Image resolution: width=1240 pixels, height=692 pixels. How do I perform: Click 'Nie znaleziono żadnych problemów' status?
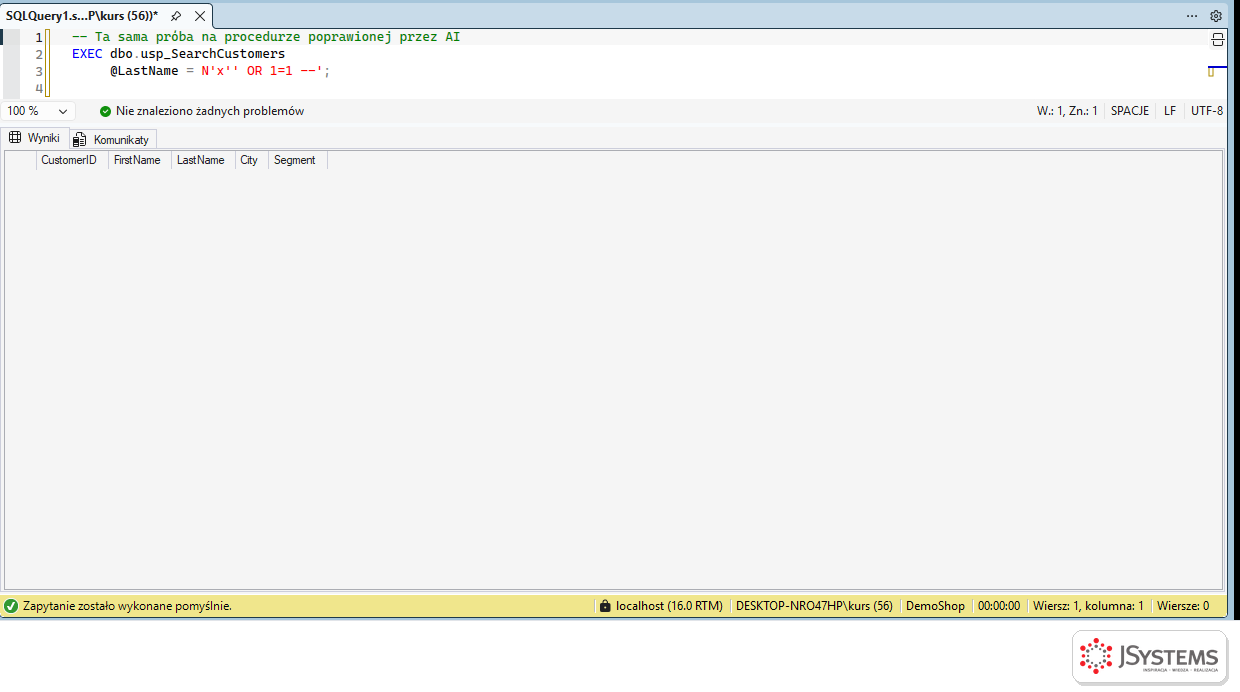[x=210, y=111]
